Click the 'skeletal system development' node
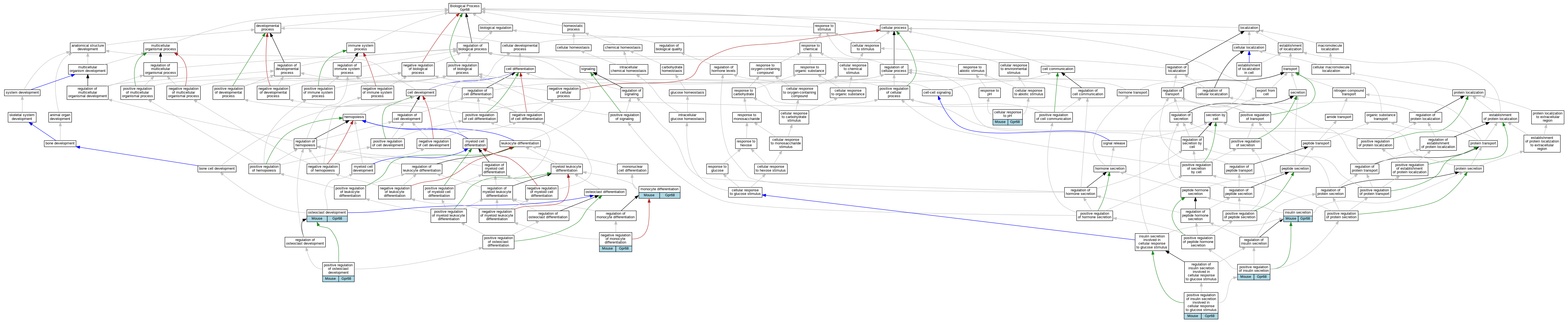1568x322 pixels. (x=22, y=117)
